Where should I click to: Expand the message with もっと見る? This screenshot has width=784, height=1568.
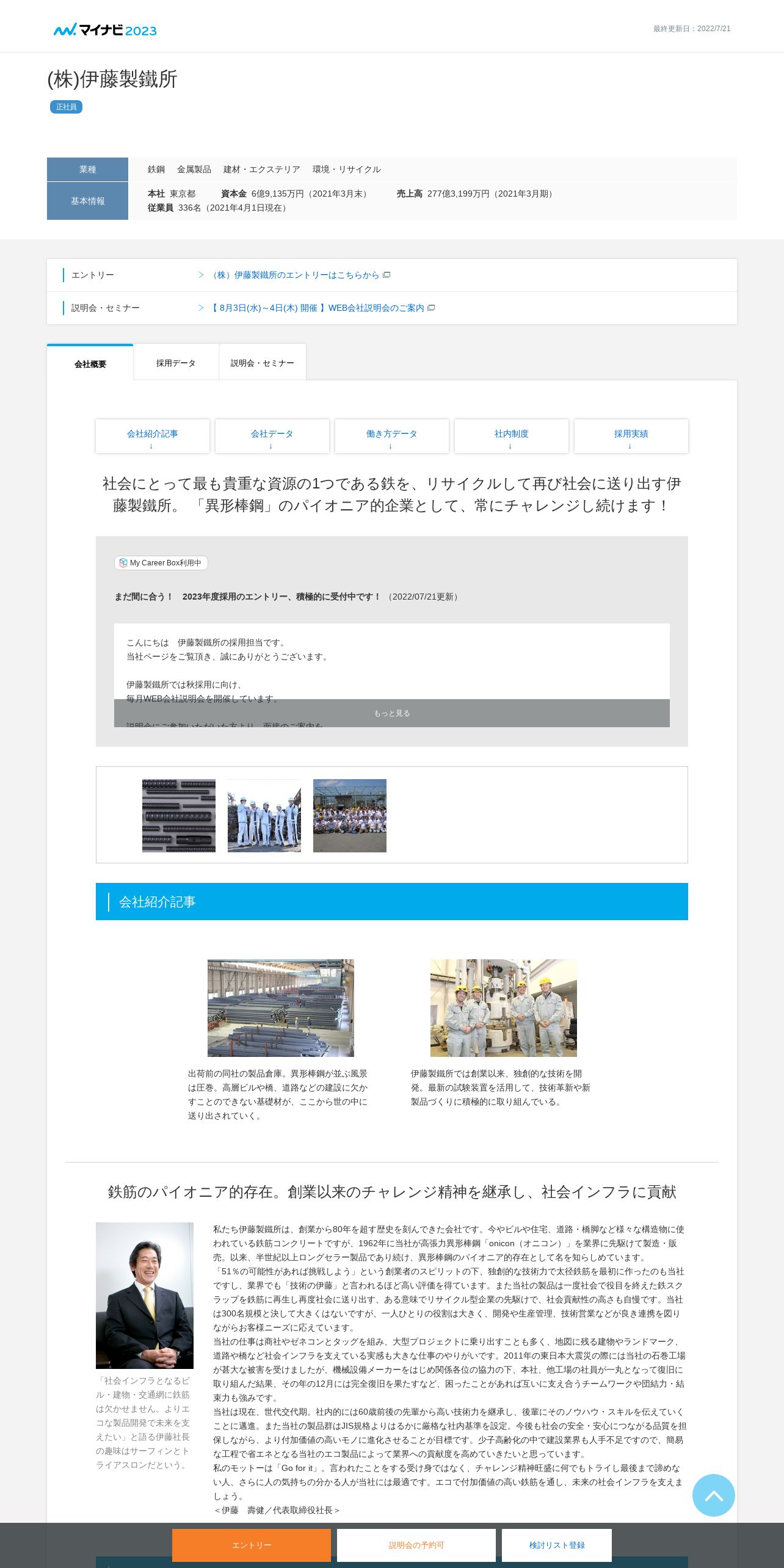[x=392, y=713]
